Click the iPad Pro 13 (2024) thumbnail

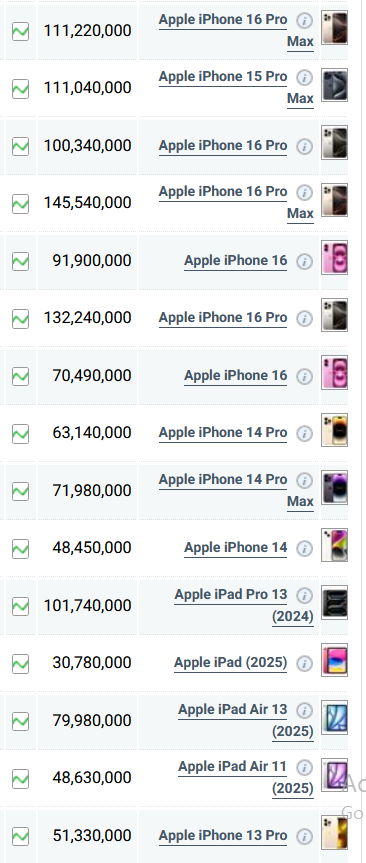coord(335,603)
